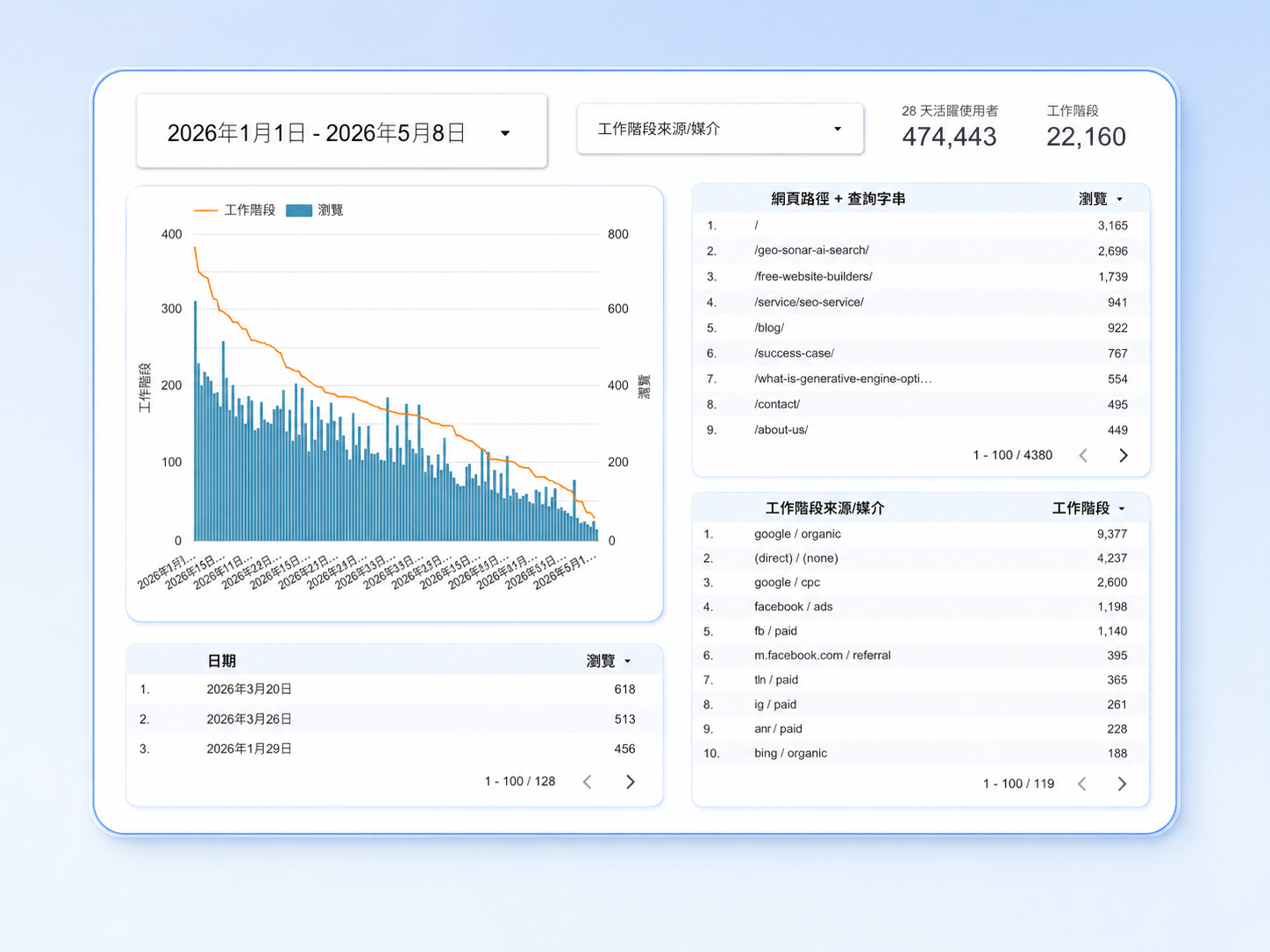Click the 2026年3月26日 date row
Viewport: 1270px width, 952px height.
tap(395, 719)
